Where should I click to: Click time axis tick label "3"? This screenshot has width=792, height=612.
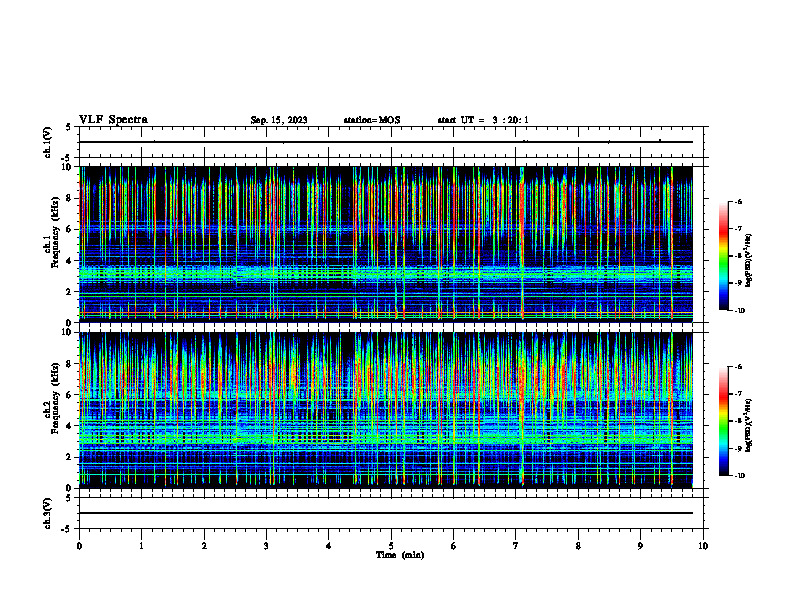[x=266, y=546]
